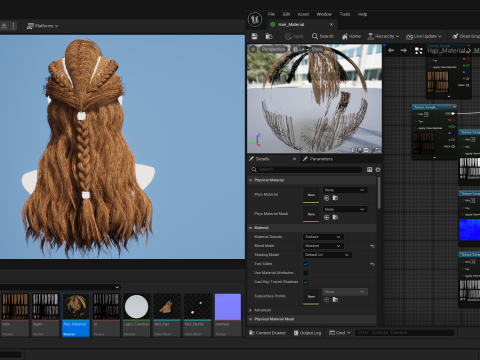
Task: Open the Asset menu
Action: [x=303, y=14]
